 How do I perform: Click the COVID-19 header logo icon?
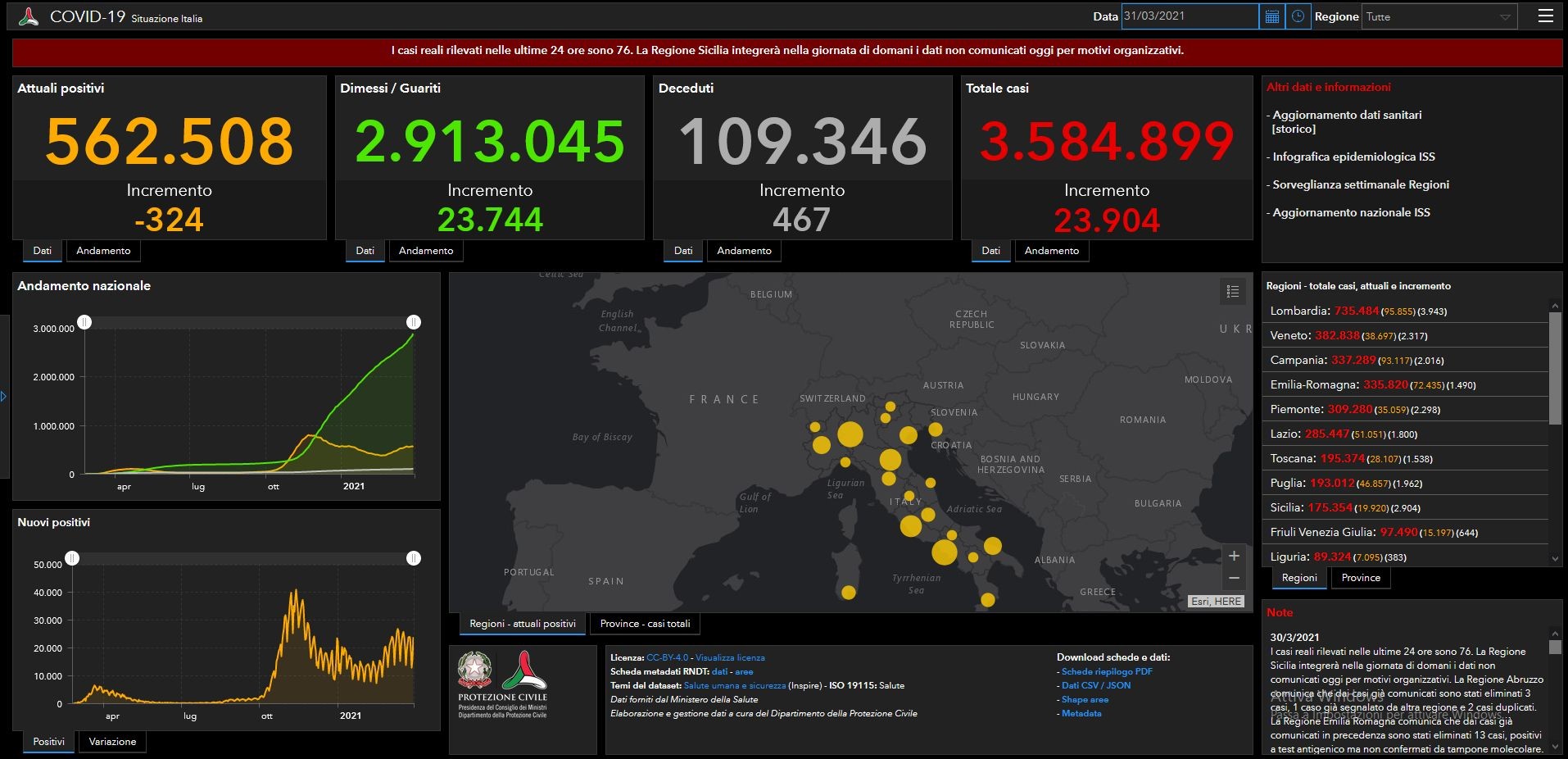click(28, 16)
